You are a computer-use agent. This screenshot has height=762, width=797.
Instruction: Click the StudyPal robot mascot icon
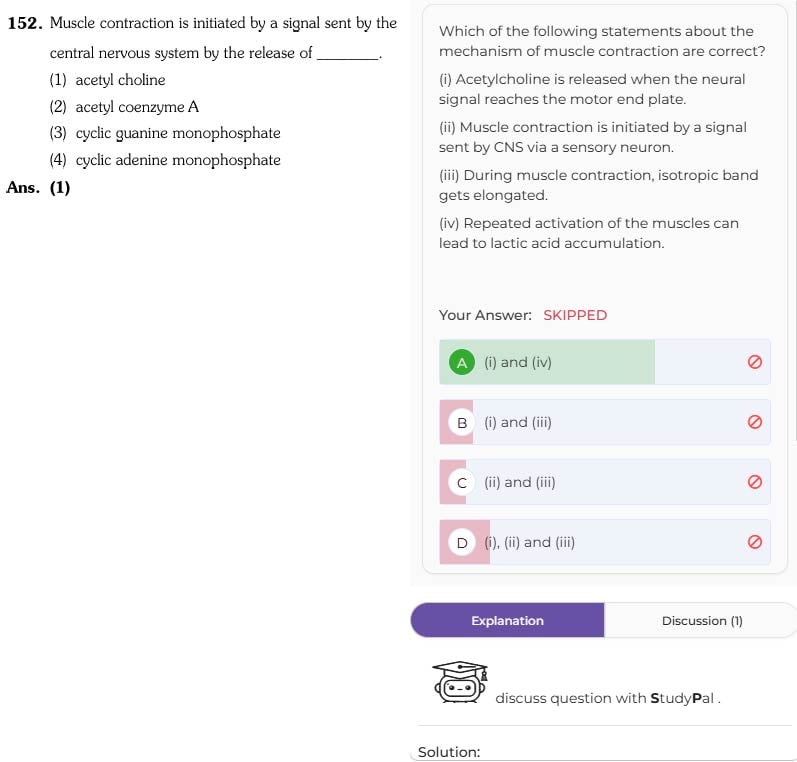(459, 682)
